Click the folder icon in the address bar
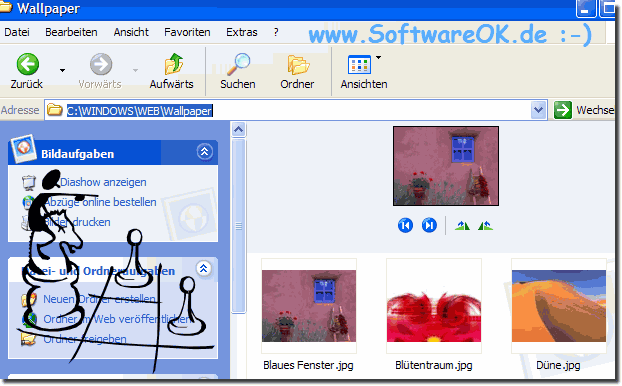622x386 pixels. [x=55, y=109]
